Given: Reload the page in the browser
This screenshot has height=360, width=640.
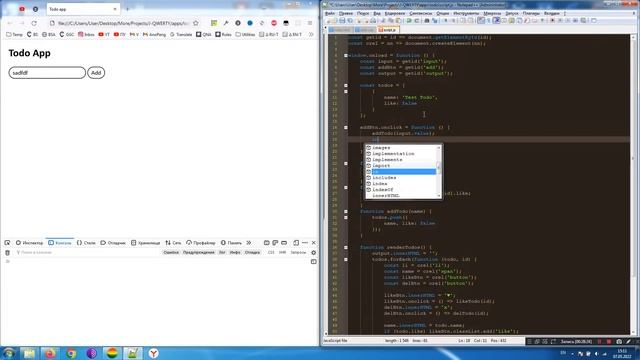Looking at the screenshot, I should click(34, 23).
